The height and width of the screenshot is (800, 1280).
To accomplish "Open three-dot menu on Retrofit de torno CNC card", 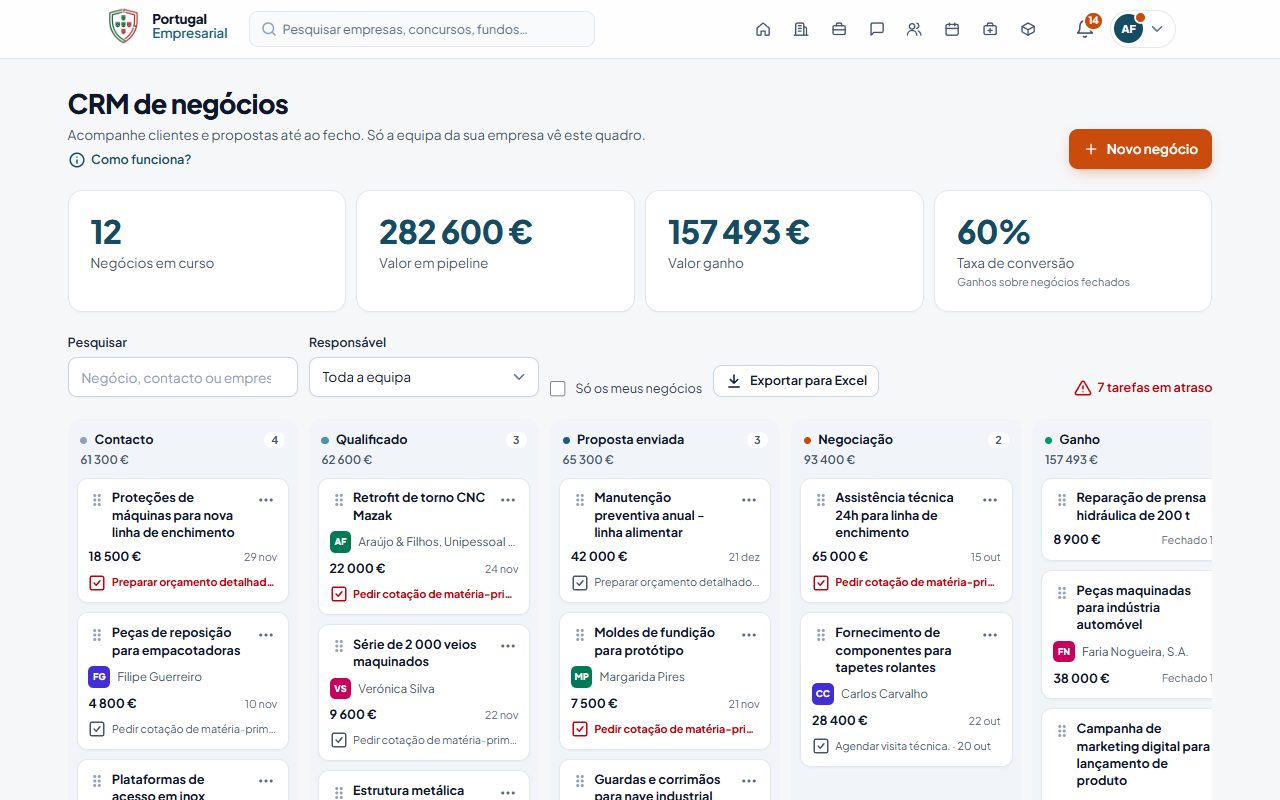I will click(x=508, y=500).
